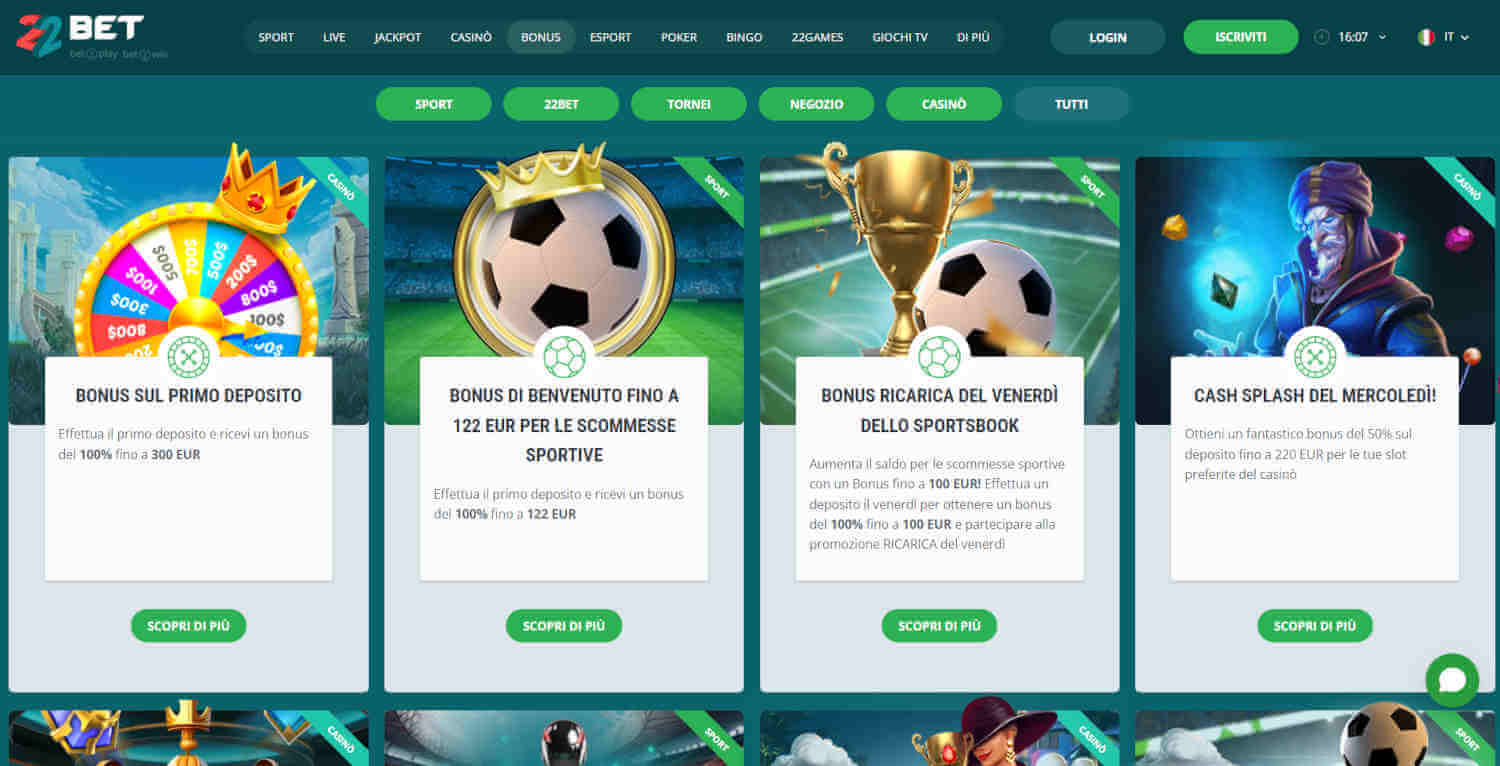Expand the DI PIÙ menu
Image resolution: width=1500 pixels, height=766 pixels.
(x=973, y=37)
